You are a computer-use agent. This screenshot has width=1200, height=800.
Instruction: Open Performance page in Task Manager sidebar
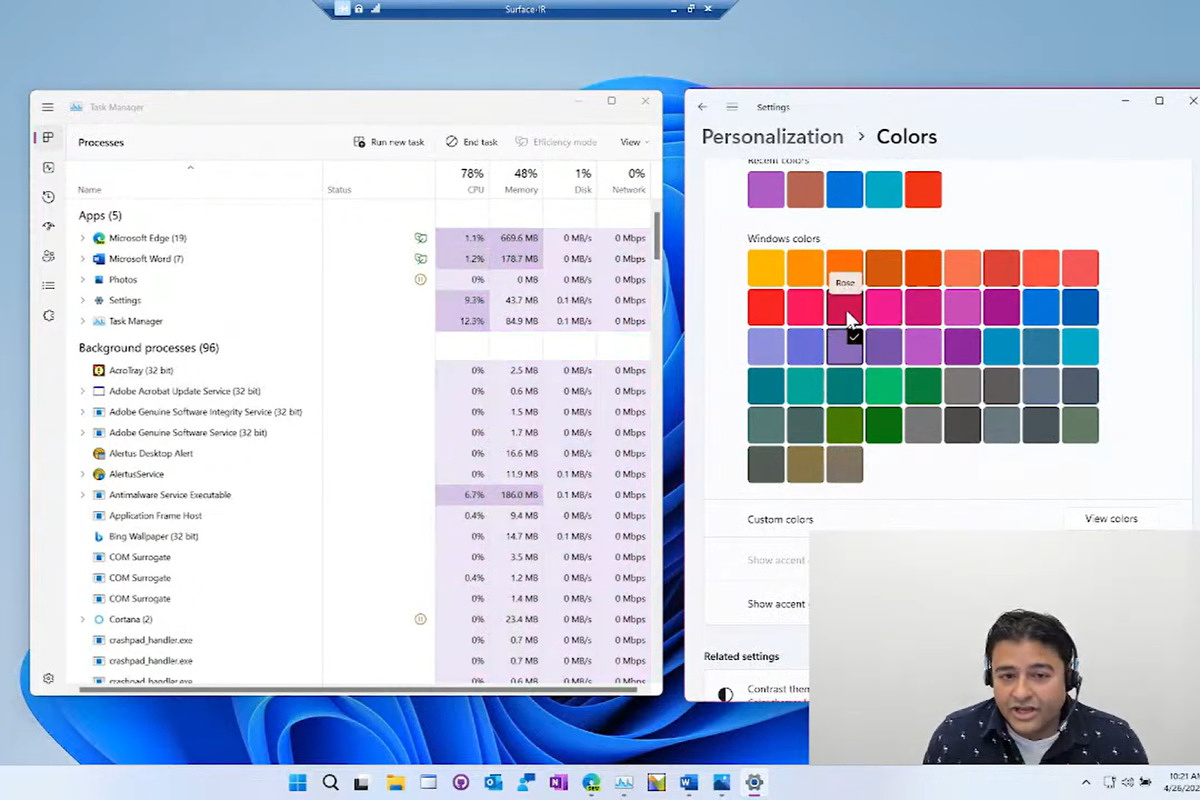[48, 168]
